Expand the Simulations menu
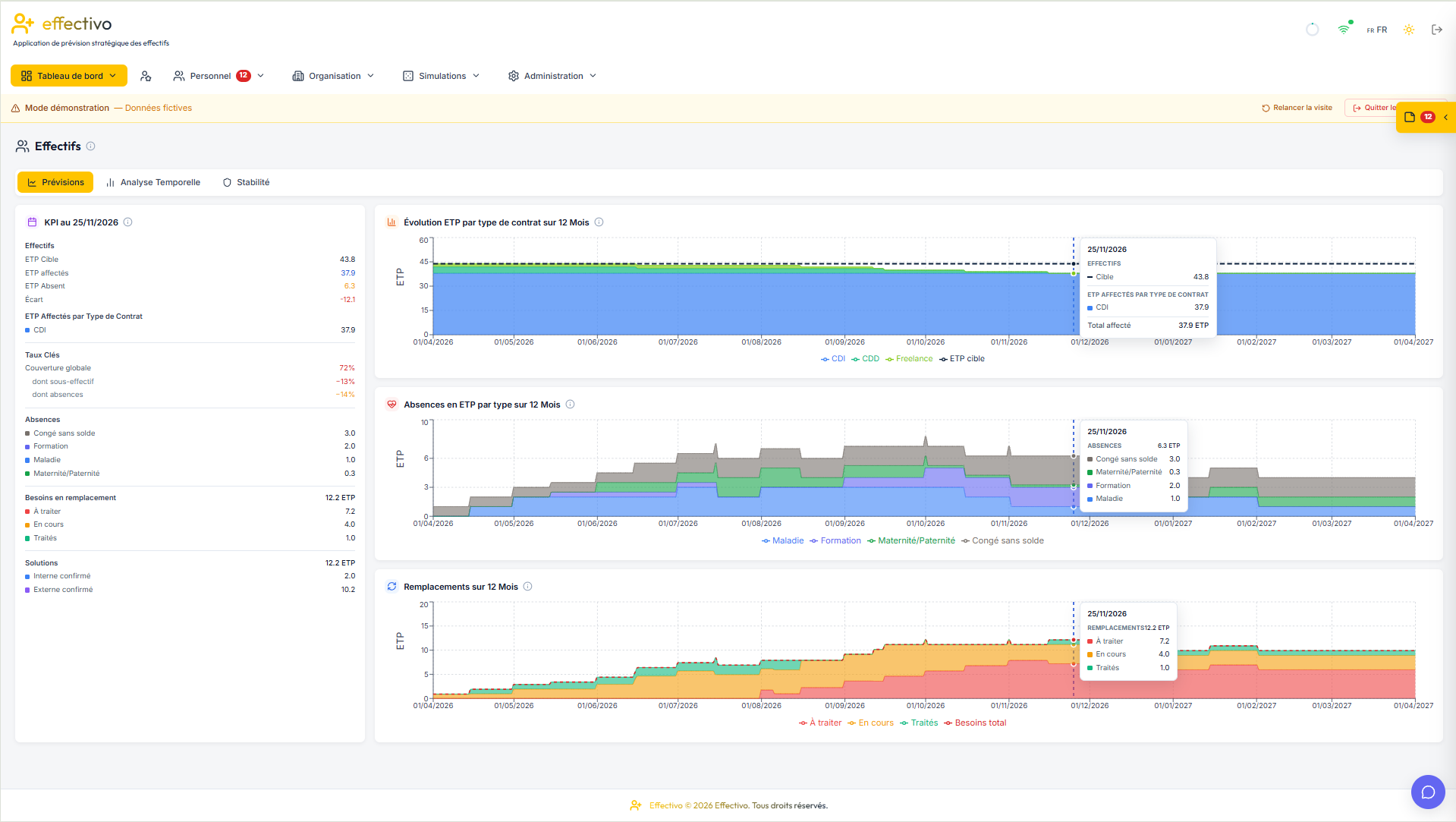The height and width of the screenshot is (822, 1456). tap(441, 76)
